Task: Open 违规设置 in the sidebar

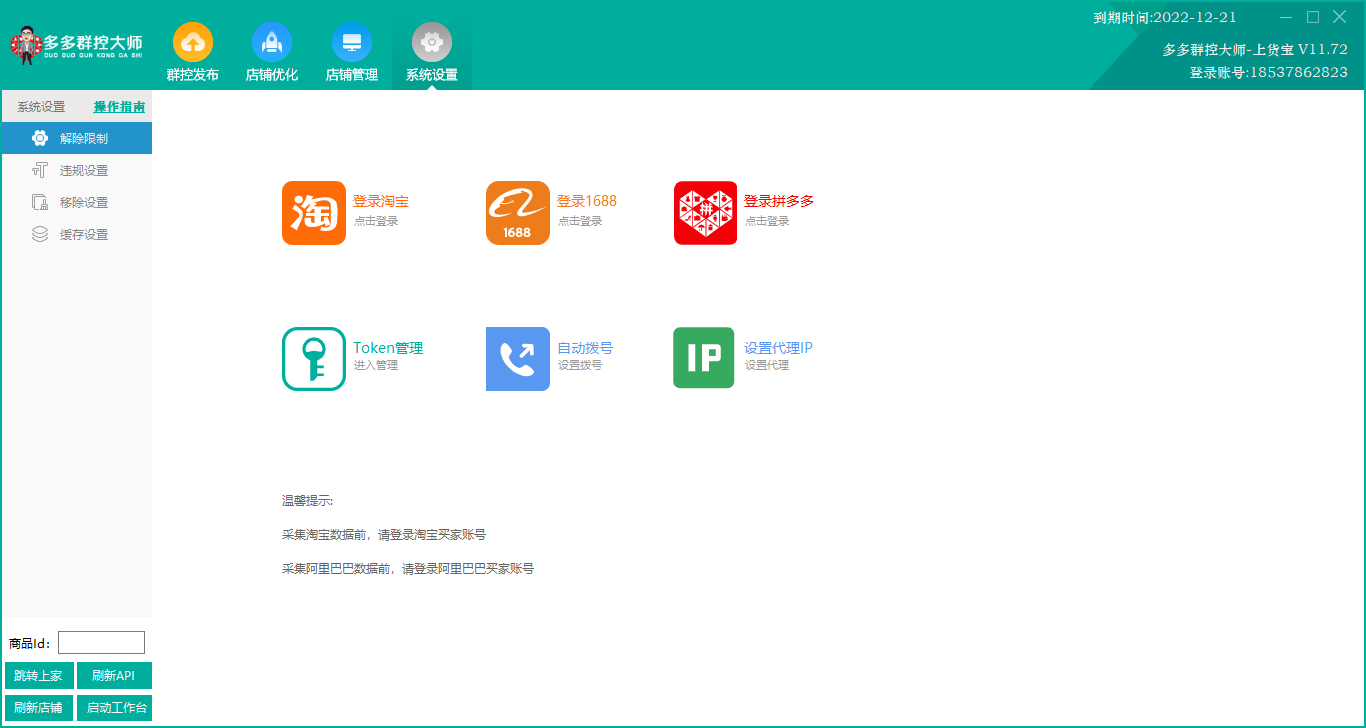Action: [x=83, y=170]
